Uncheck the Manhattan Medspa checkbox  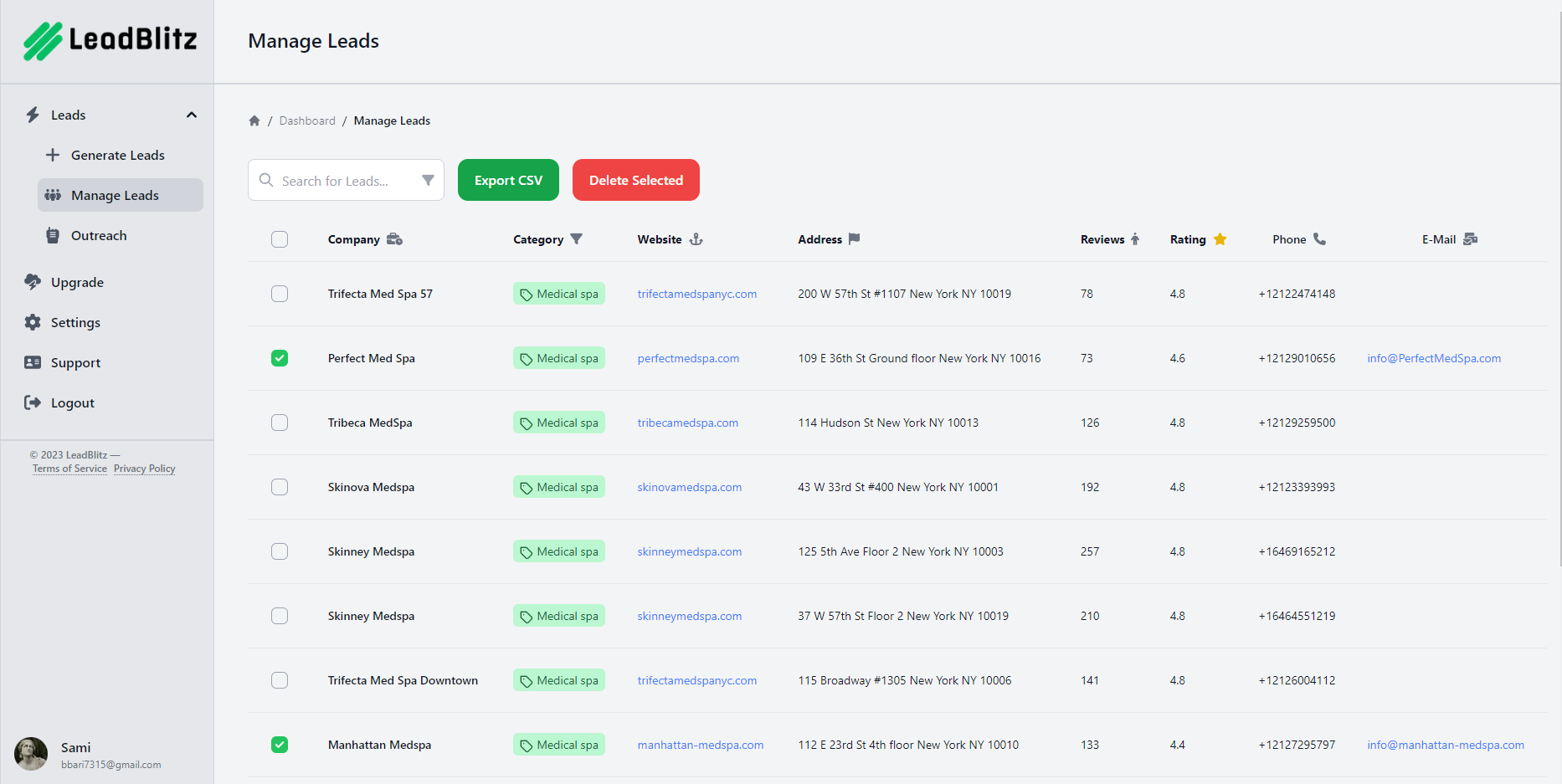point(280,745)
